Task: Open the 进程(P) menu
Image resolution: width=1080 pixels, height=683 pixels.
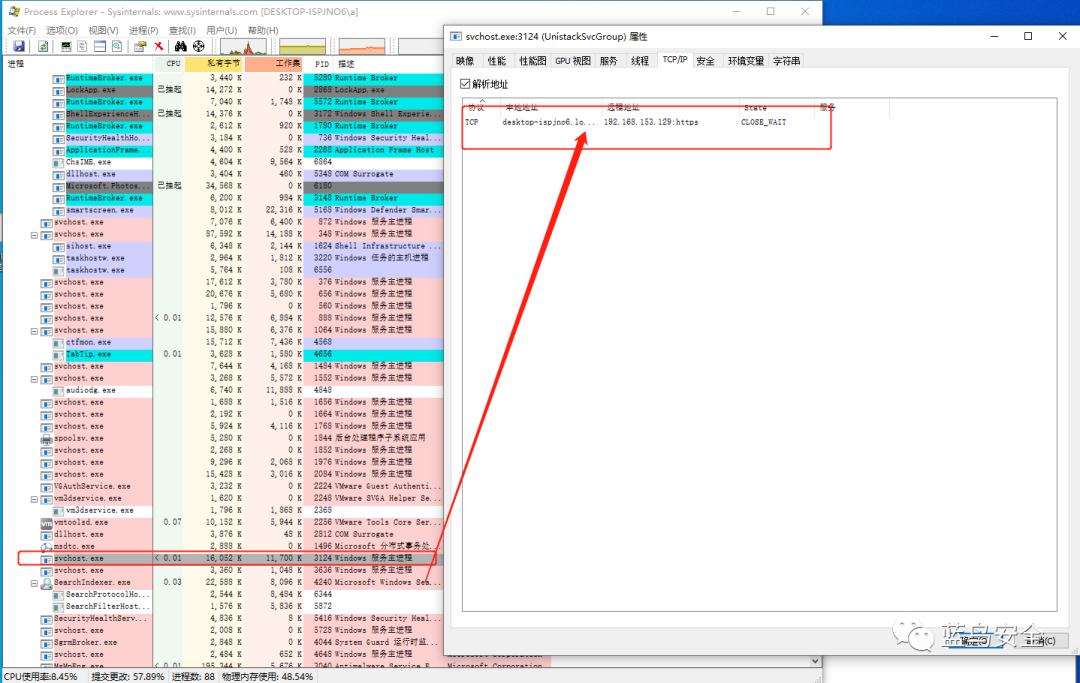Action: 143,30
